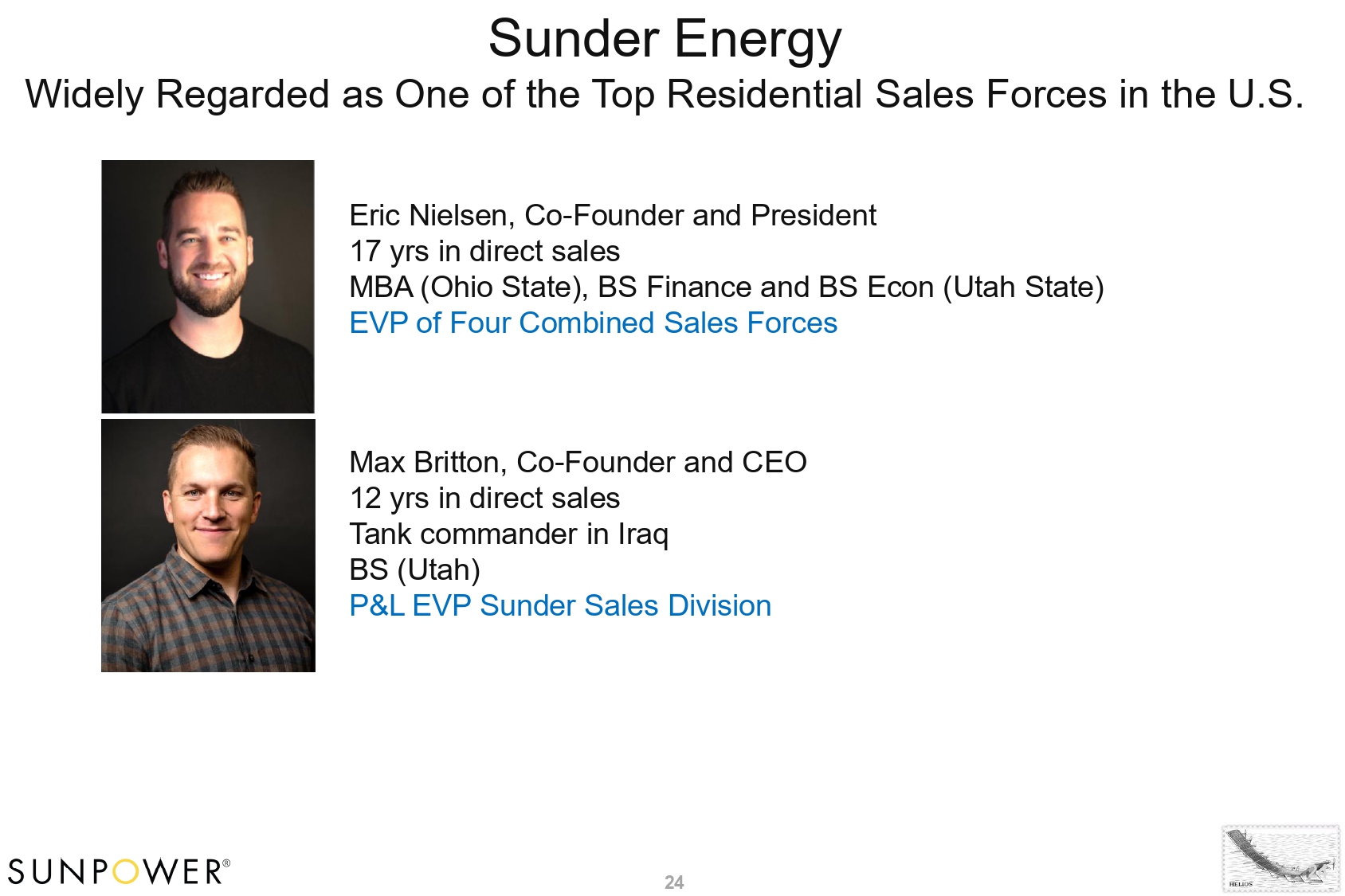Click the MBA (Ohio State) education line
This screenshot has height=896, width=1345.
pyautogui.click(x=726, y=288)
